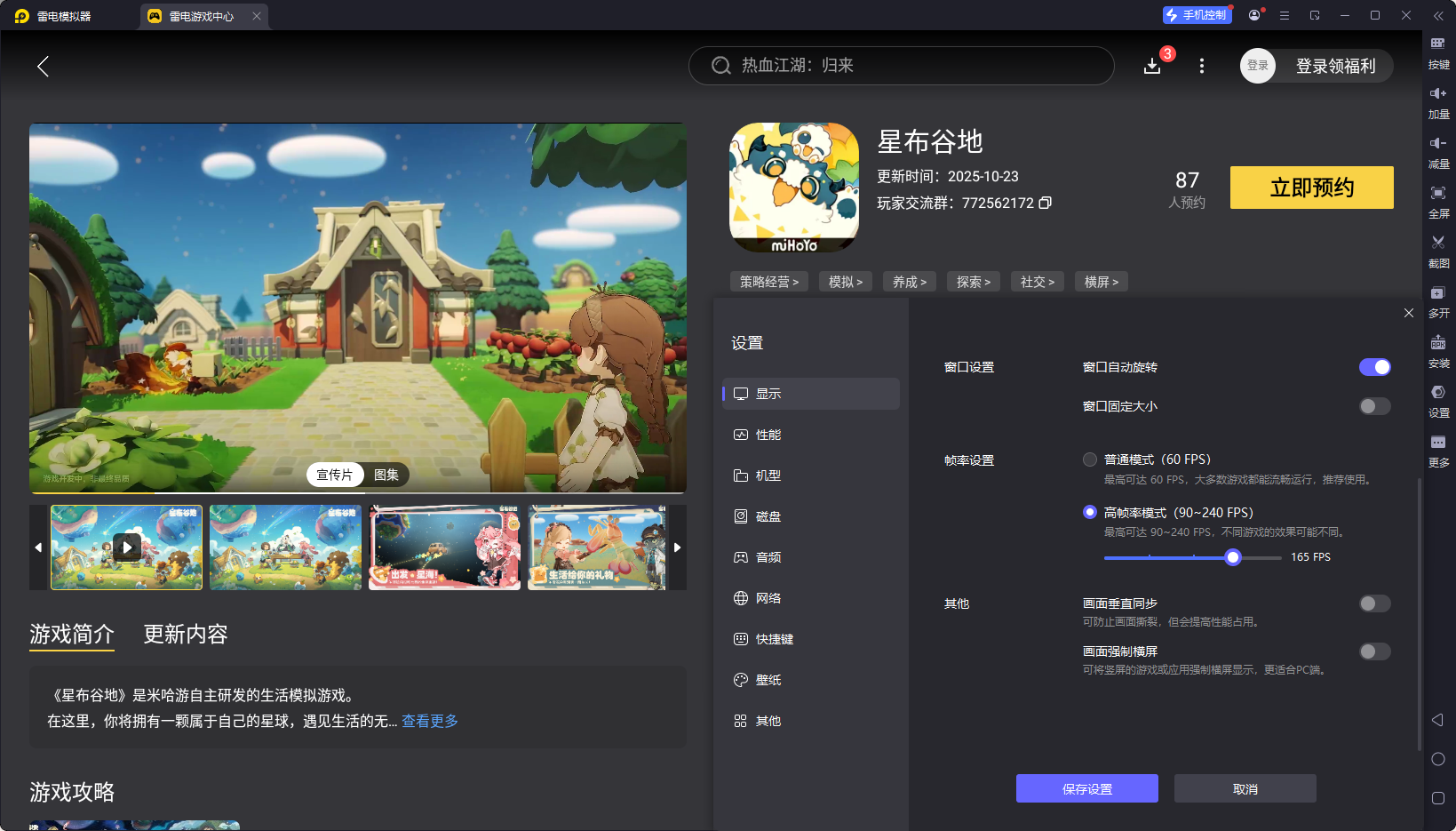Go back with the left arrow
Screen dimensions: 1456x831
click(x=43, y=66)
